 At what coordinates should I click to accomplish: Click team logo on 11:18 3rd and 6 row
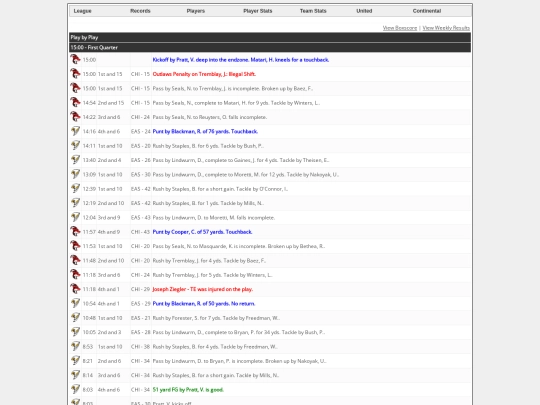pyautogui.click(x=75, y=274)
